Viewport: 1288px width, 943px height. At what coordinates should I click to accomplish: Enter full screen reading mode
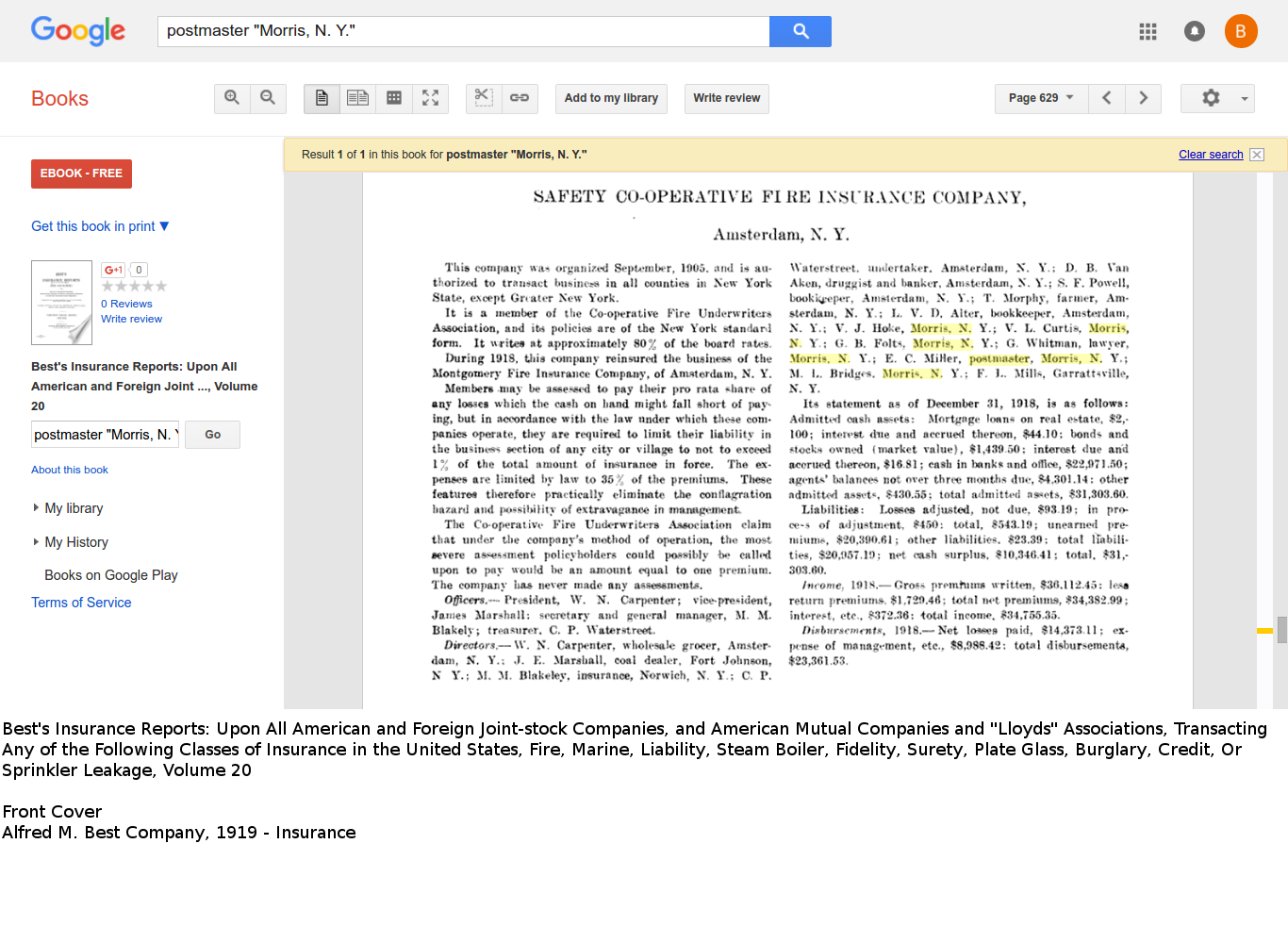click(430, 98)
